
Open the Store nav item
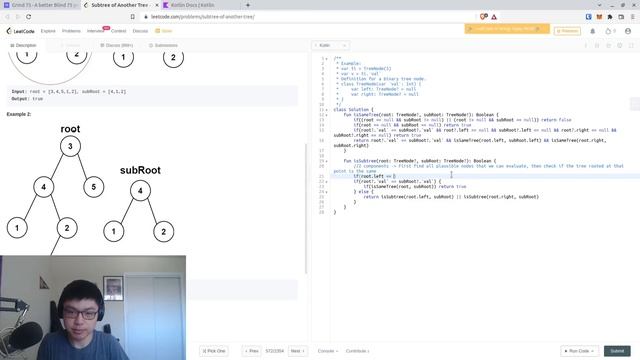[x=164, y=31]
